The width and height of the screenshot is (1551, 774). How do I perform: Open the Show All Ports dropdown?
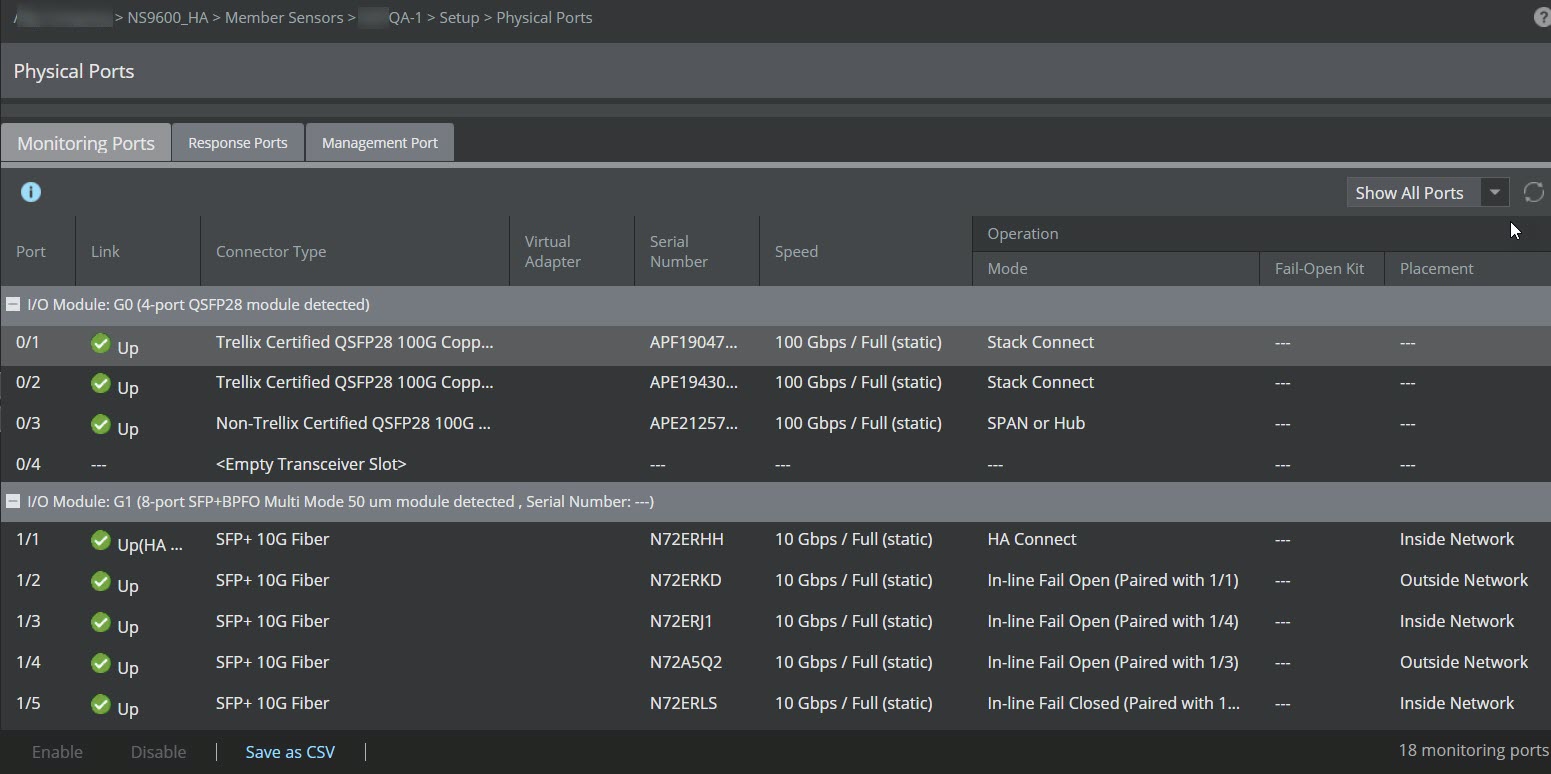[1427, 193]
